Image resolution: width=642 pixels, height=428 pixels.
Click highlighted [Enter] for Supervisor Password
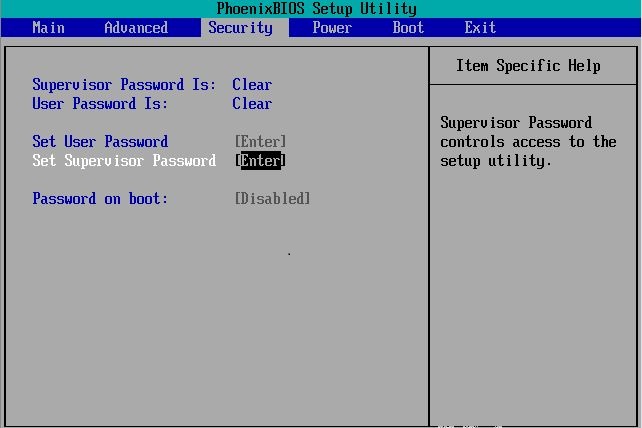coord(260,161)
